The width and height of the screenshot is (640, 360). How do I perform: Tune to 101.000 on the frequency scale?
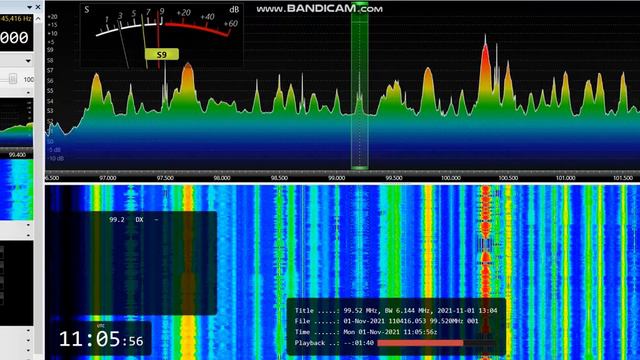point(565,178)
